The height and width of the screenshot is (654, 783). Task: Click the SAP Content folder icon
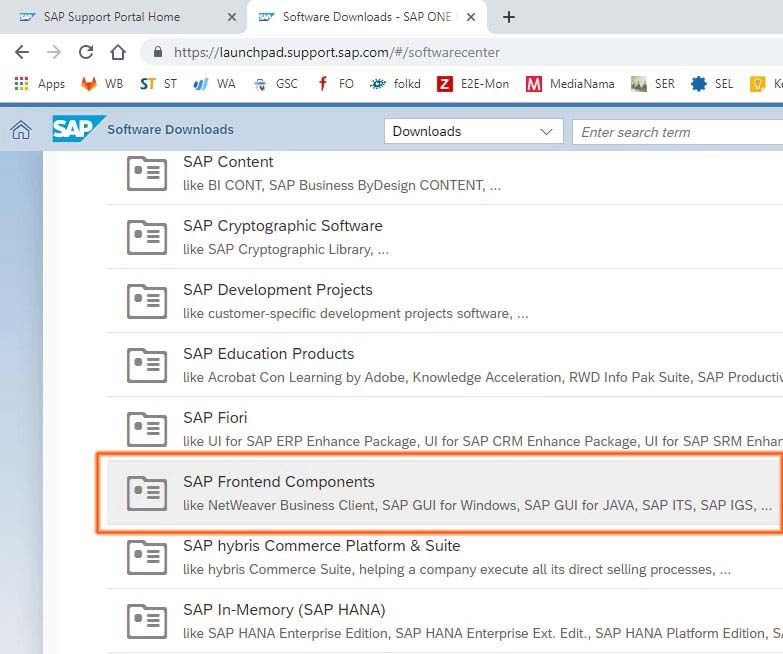click(x=147, y=173)
